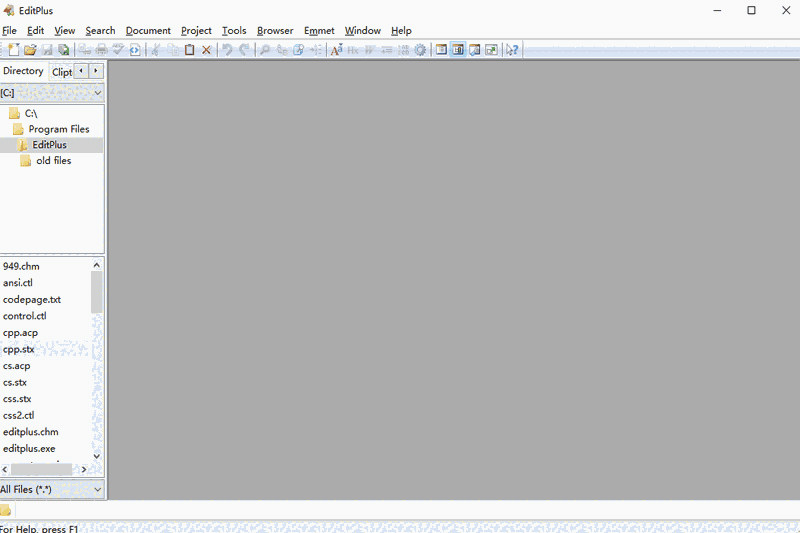Open the File menu
The width and height of the screenshot is (800, 533).
coord(9,31)
